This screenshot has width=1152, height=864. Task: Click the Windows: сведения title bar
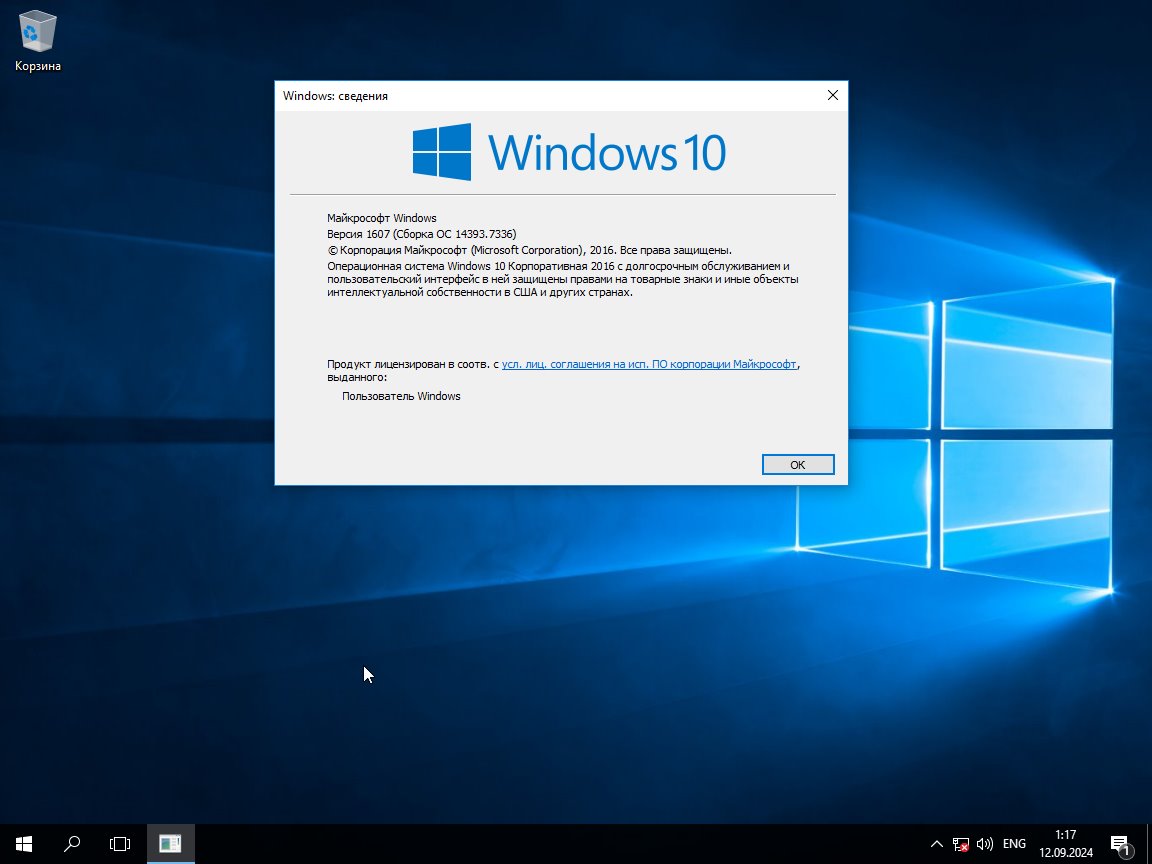click(x=545, y=96)
